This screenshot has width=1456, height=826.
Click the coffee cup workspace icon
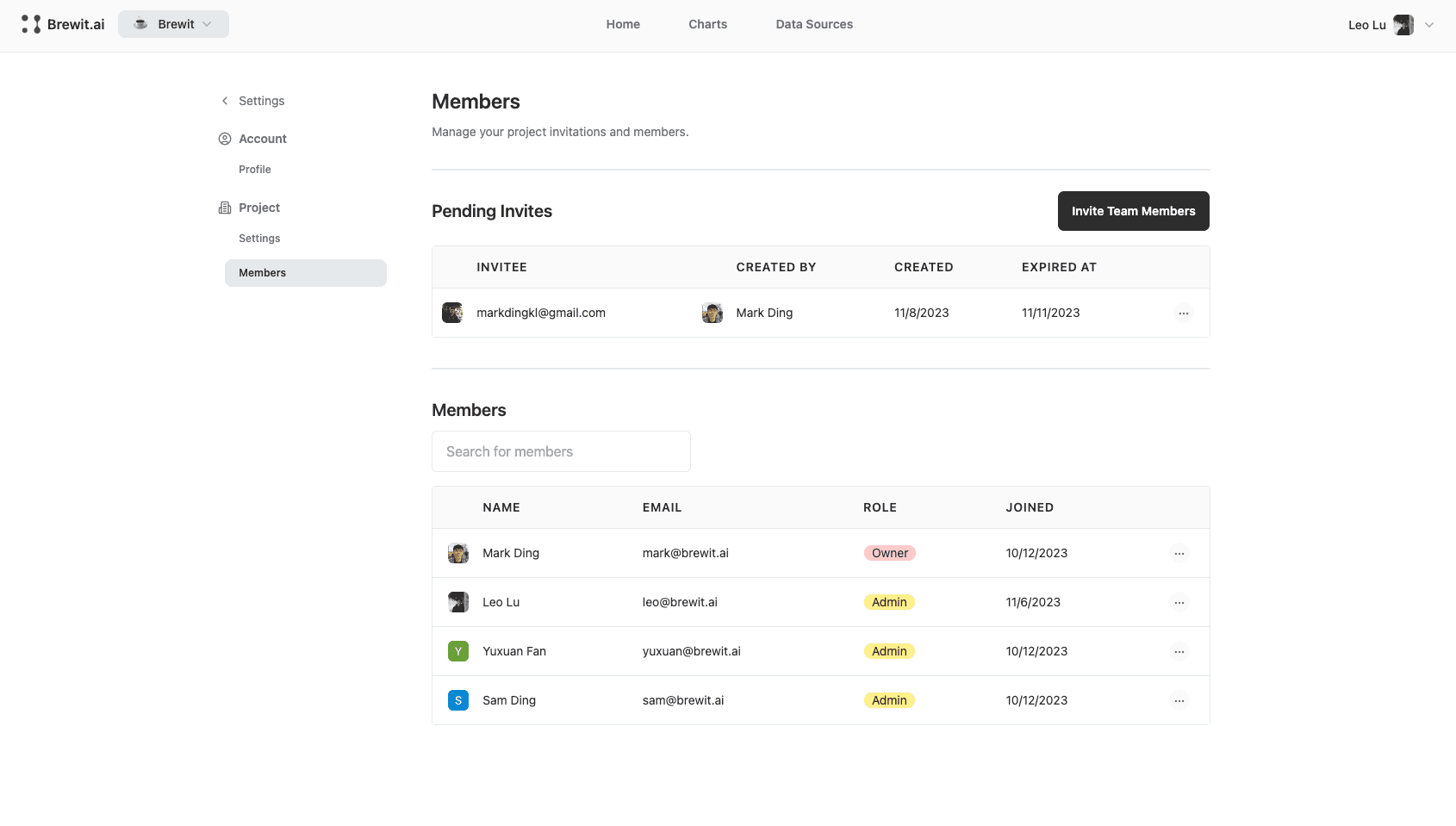click(140, 24)
